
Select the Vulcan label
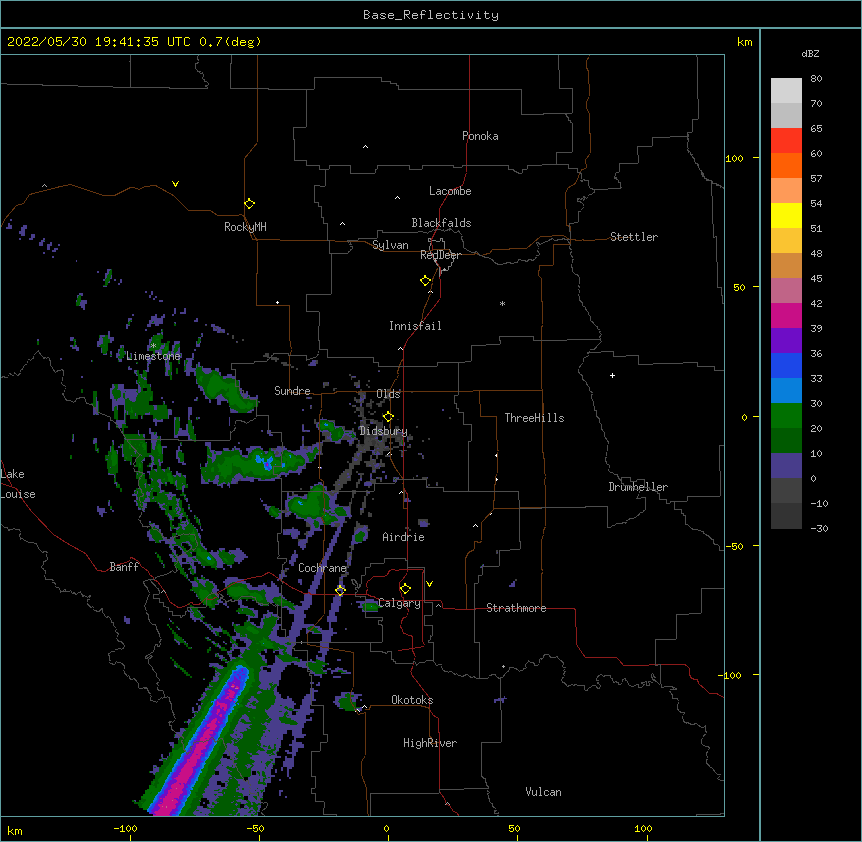(x=543, y=792)
